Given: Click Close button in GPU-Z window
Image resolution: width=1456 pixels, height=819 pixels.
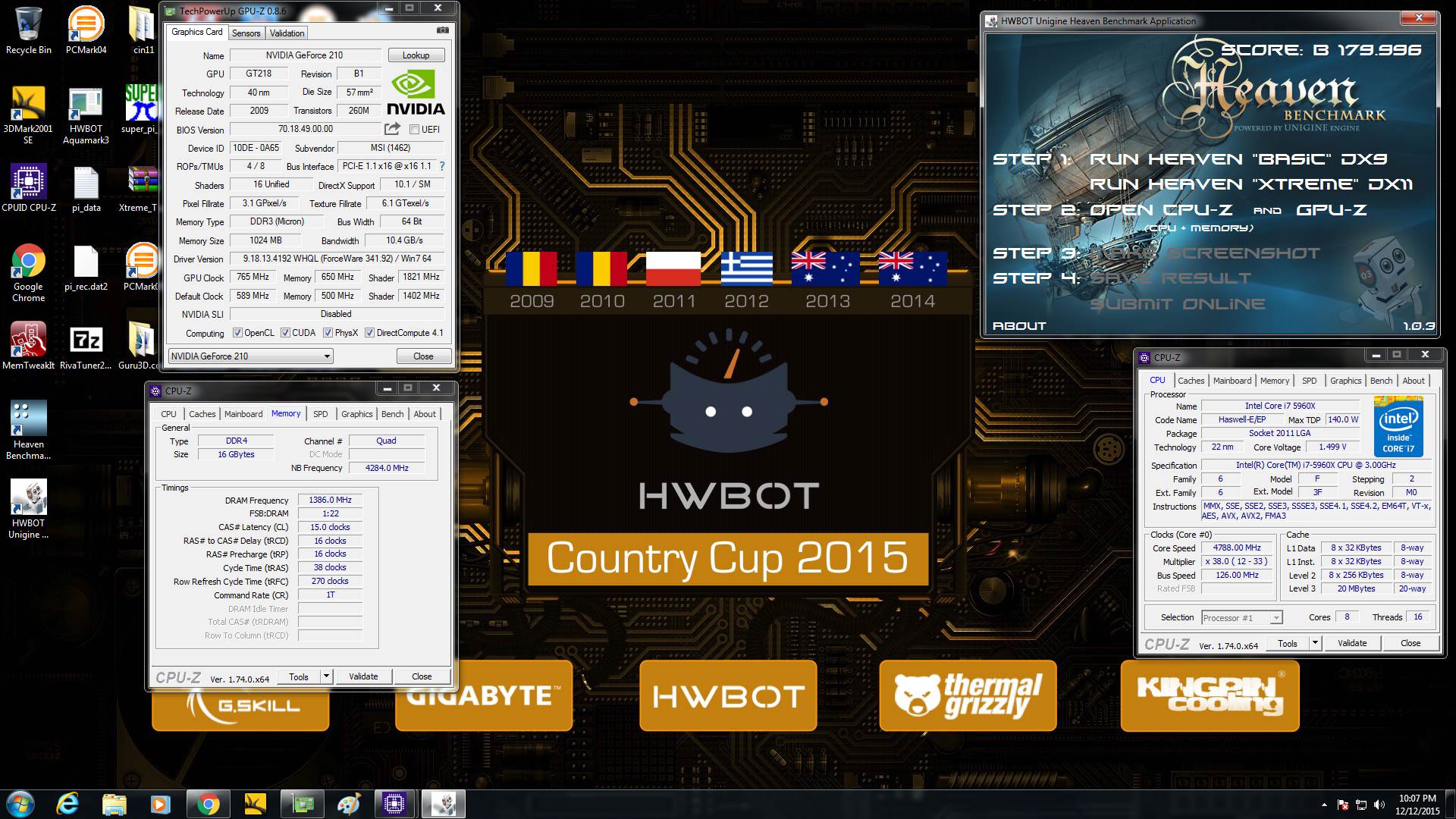Looking at the screenshot, I should pyautogui.click(x=423, y=356).
